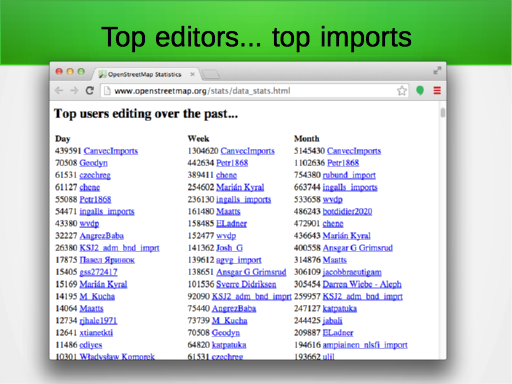Click the browser forward arrow
The width and height of the screenshot is (512, 384).
pos(74,91)
